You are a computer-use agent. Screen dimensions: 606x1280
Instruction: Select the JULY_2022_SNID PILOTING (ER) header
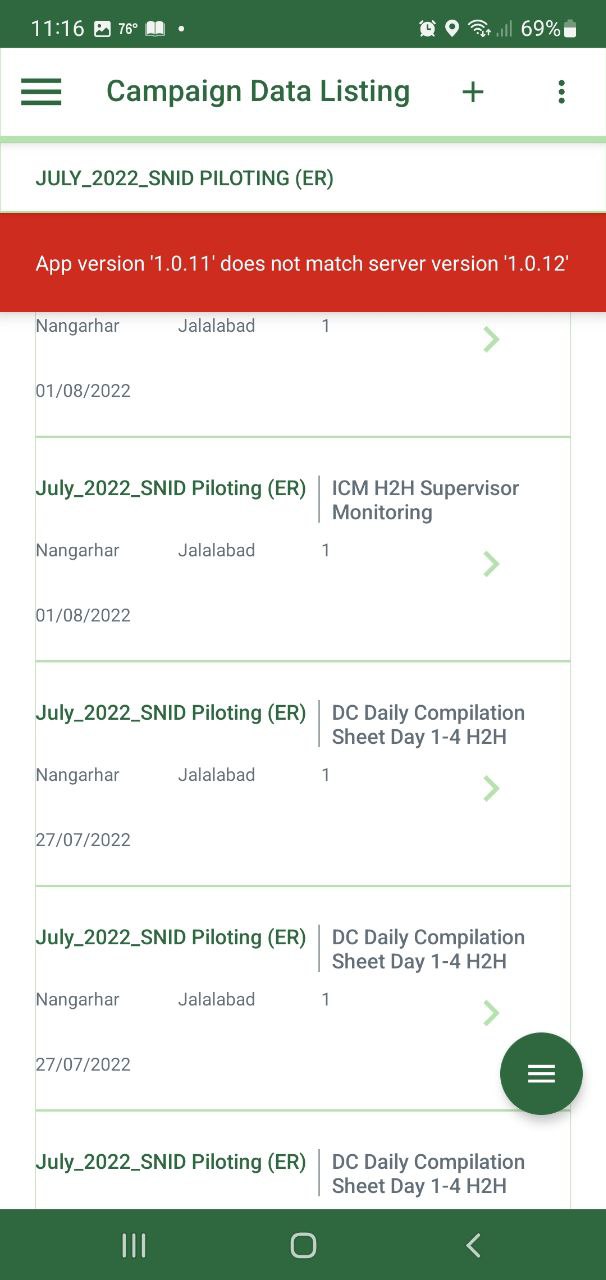tap(184, 178)
